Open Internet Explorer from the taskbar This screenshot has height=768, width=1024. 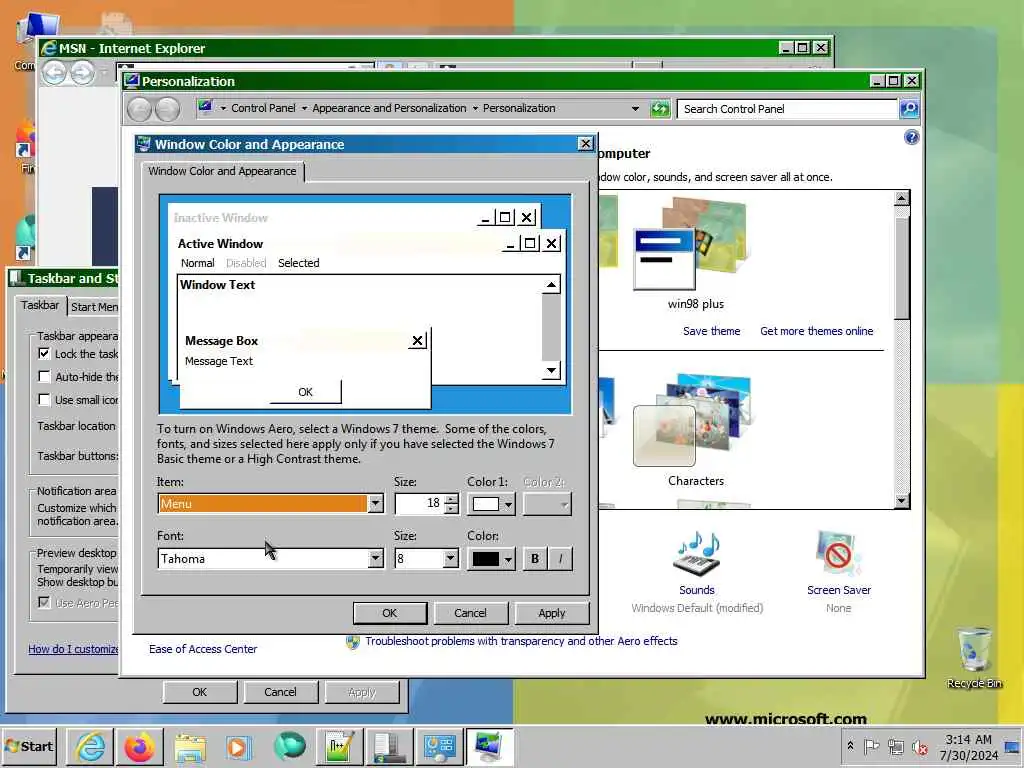(x=90, y=746)
